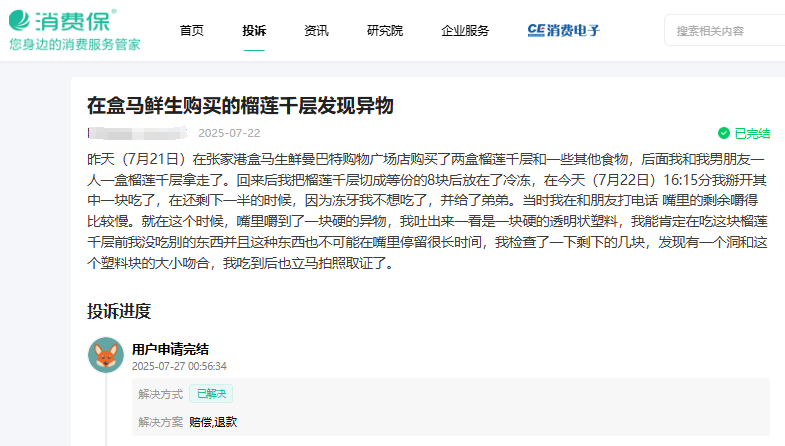Select the 投诉 navigation tab
The height and width of the screenshot is (446, 785).
pos(254,31)
